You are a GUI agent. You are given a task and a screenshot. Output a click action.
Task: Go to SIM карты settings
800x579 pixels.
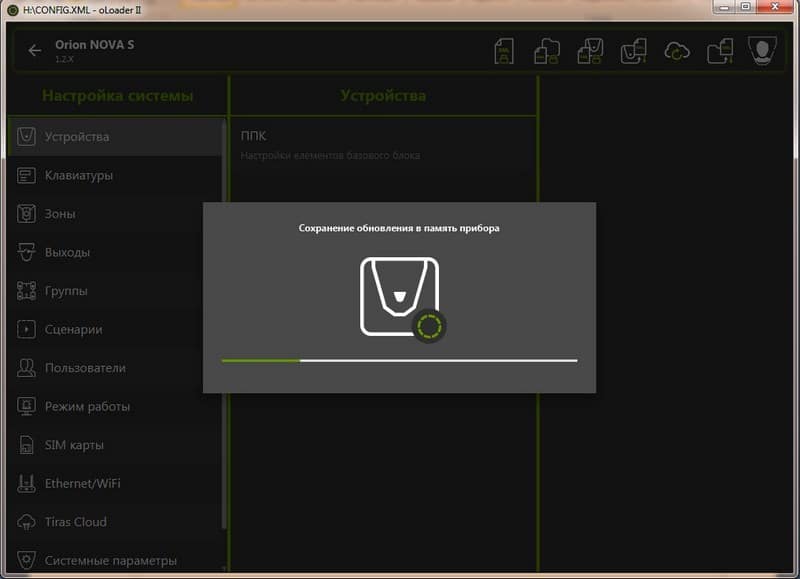(x=116, y=445)
